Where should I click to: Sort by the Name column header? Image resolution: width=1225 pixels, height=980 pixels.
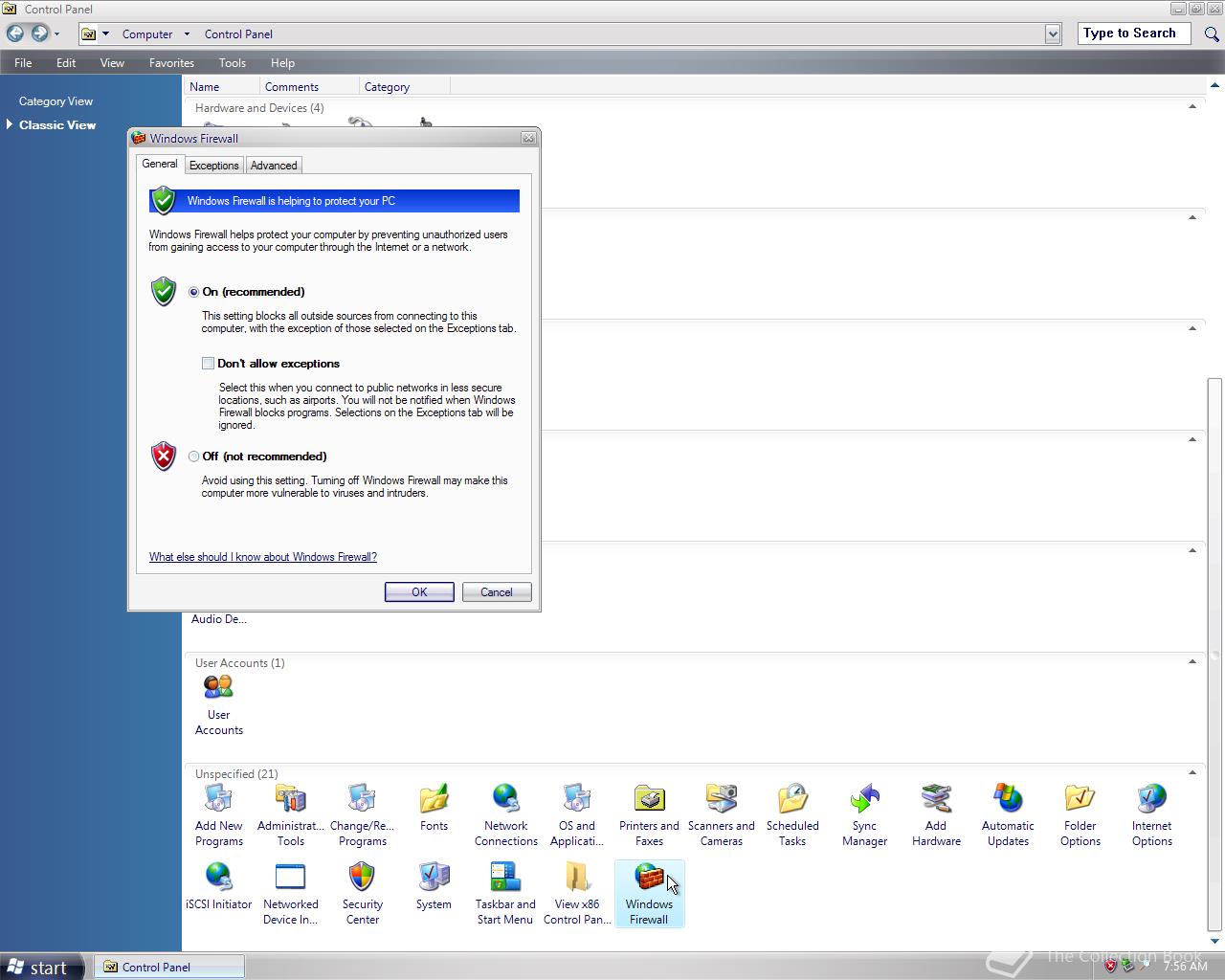221,86
